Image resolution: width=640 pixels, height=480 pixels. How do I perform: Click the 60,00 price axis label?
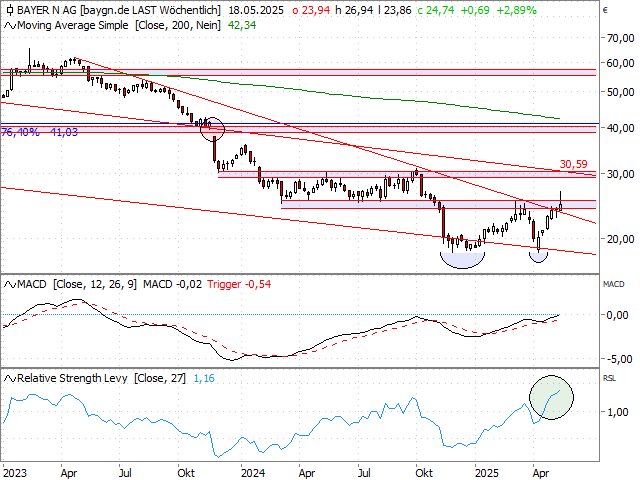[x=621, y=63]
